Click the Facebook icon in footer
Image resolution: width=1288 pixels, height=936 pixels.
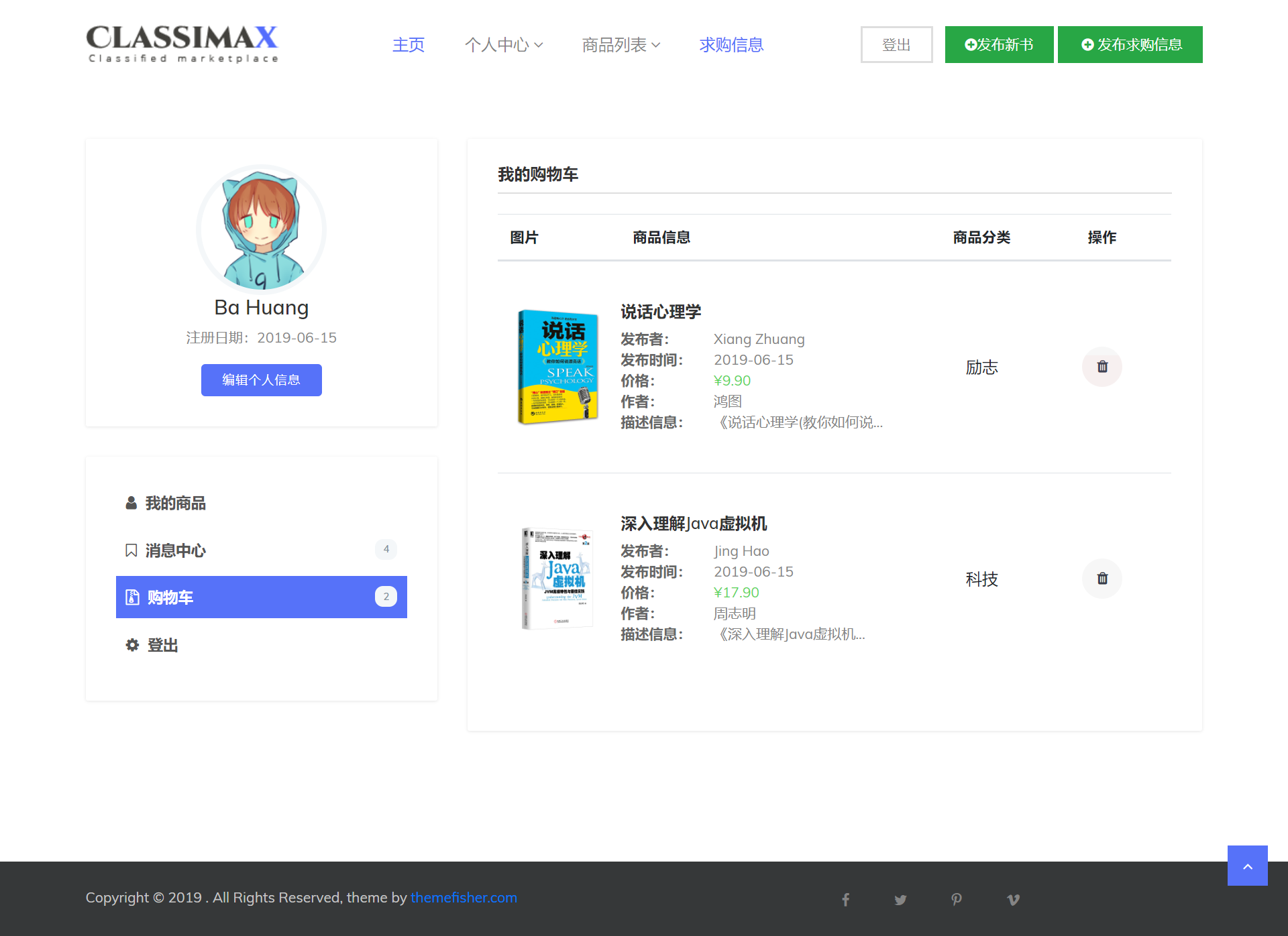point(846,899)
